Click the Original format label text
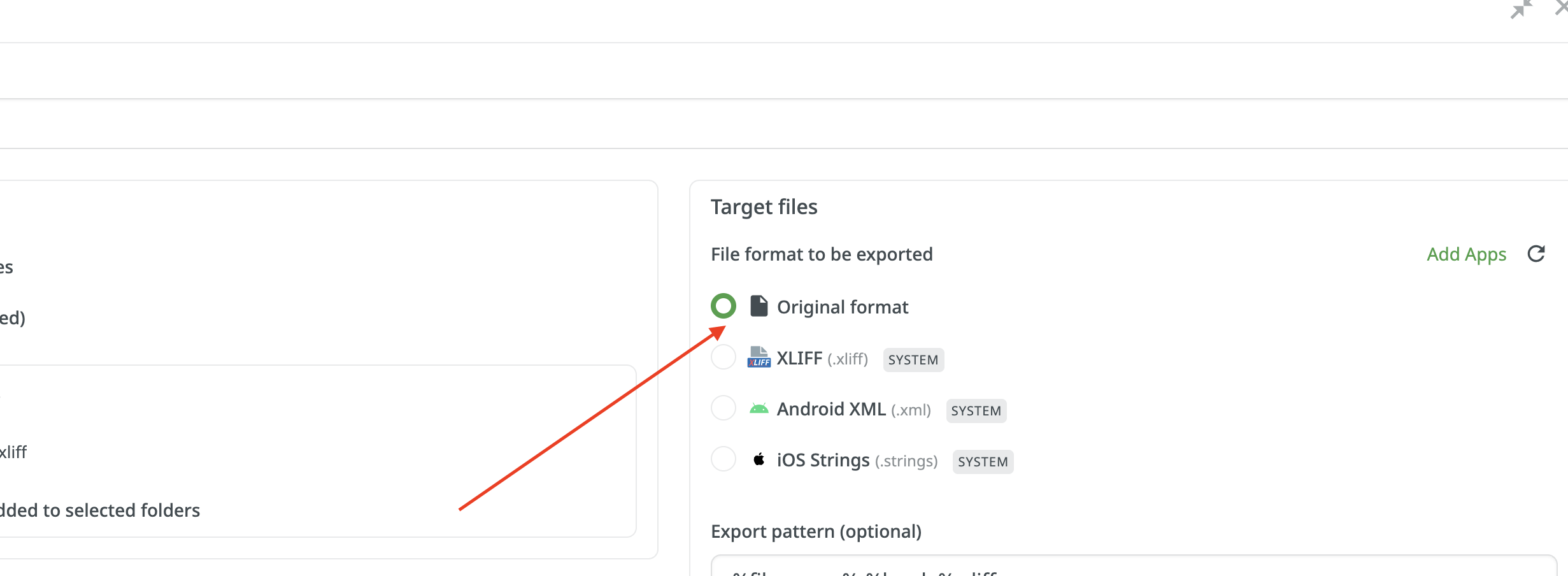The image size is (1568, 576). click(x=842, y=307)
